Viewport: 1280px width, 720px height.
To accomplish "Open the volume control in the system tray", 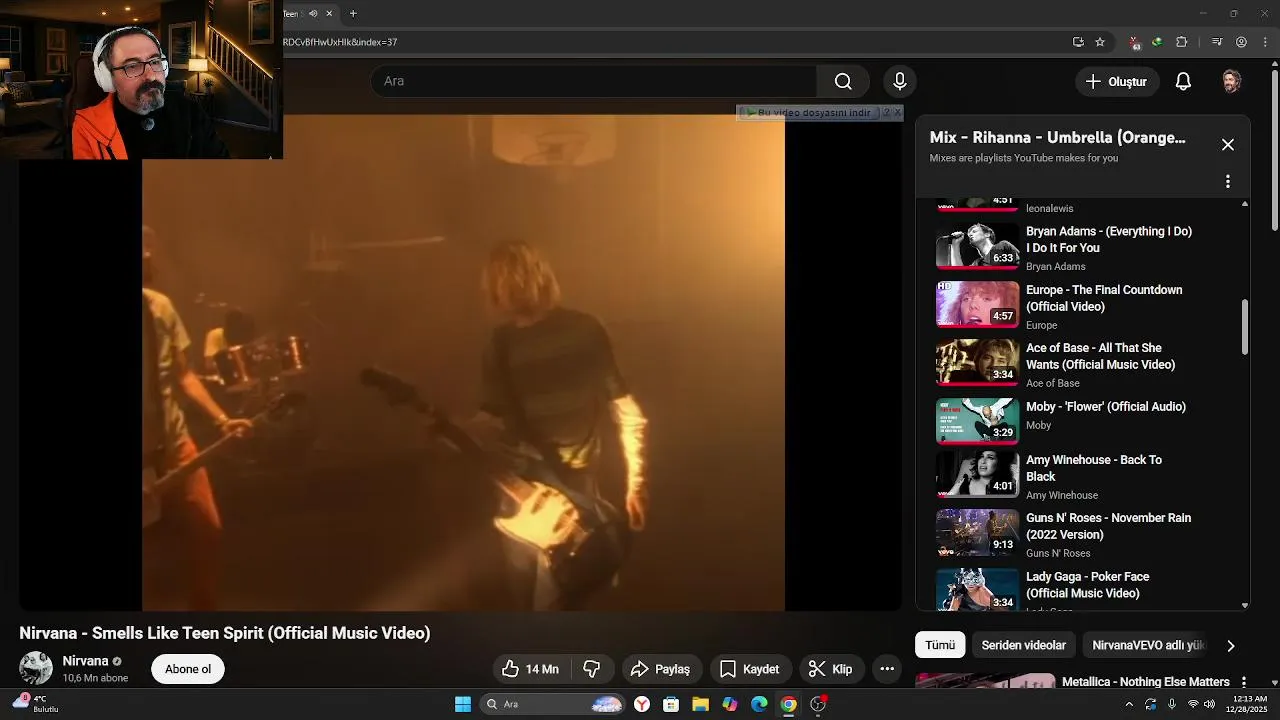I will (x=1210, y=704).
